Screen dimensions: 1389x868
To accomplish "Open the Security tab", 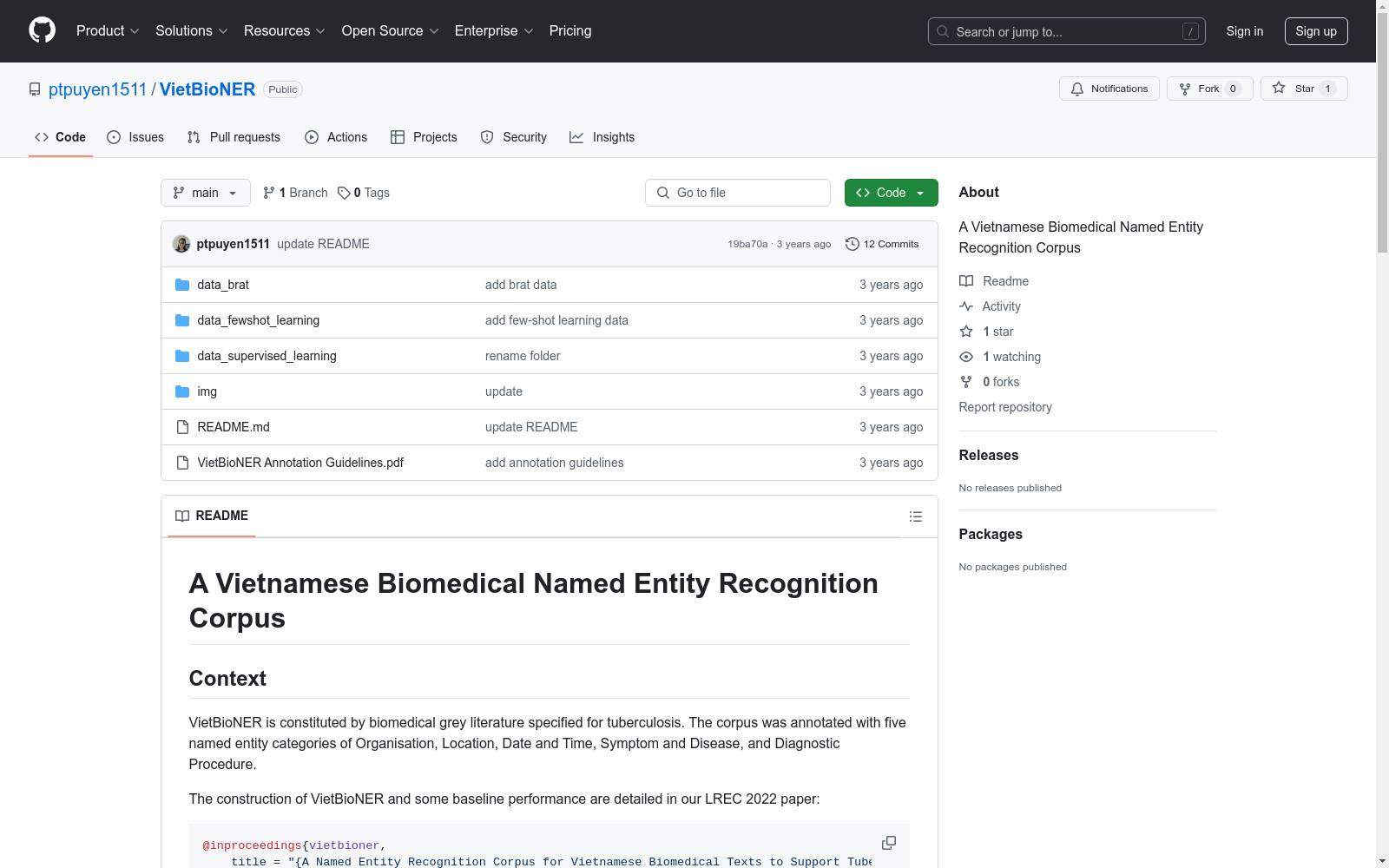I will pyautogui.click(x=514, y=137).
